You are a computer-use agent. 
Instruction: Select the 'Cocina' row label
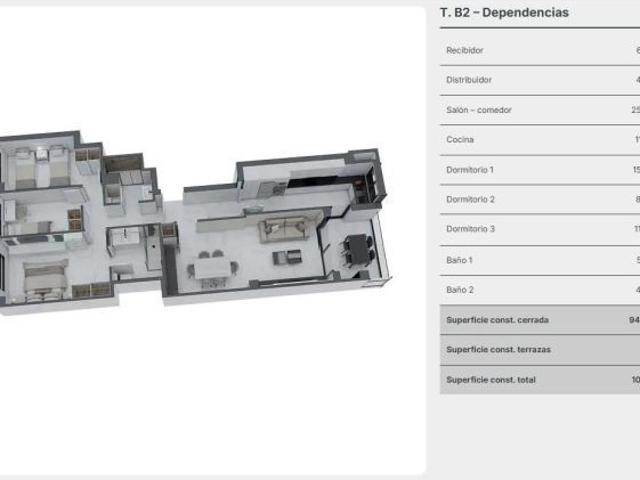coord(460,140)
